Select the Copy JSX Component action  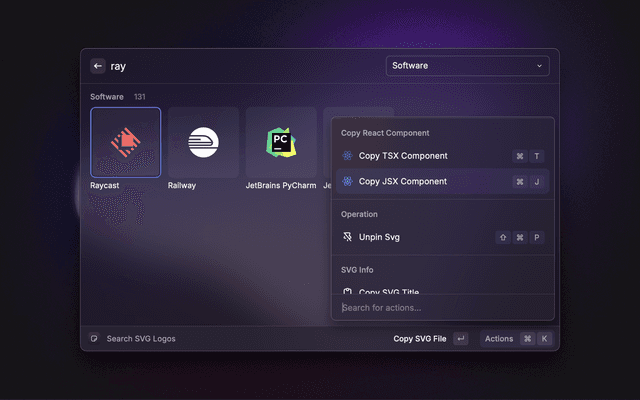pyautogui.click(x=403, y=182)
